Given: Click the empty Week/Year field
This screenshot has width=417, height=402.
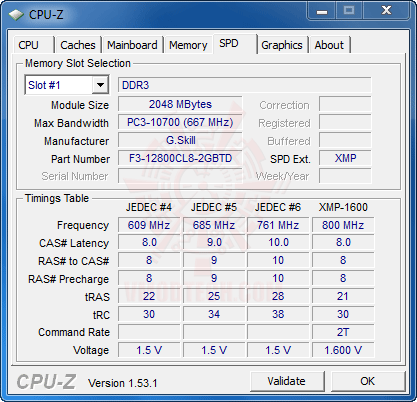Looking at the screenshot, I should click(x=345, y=176).
